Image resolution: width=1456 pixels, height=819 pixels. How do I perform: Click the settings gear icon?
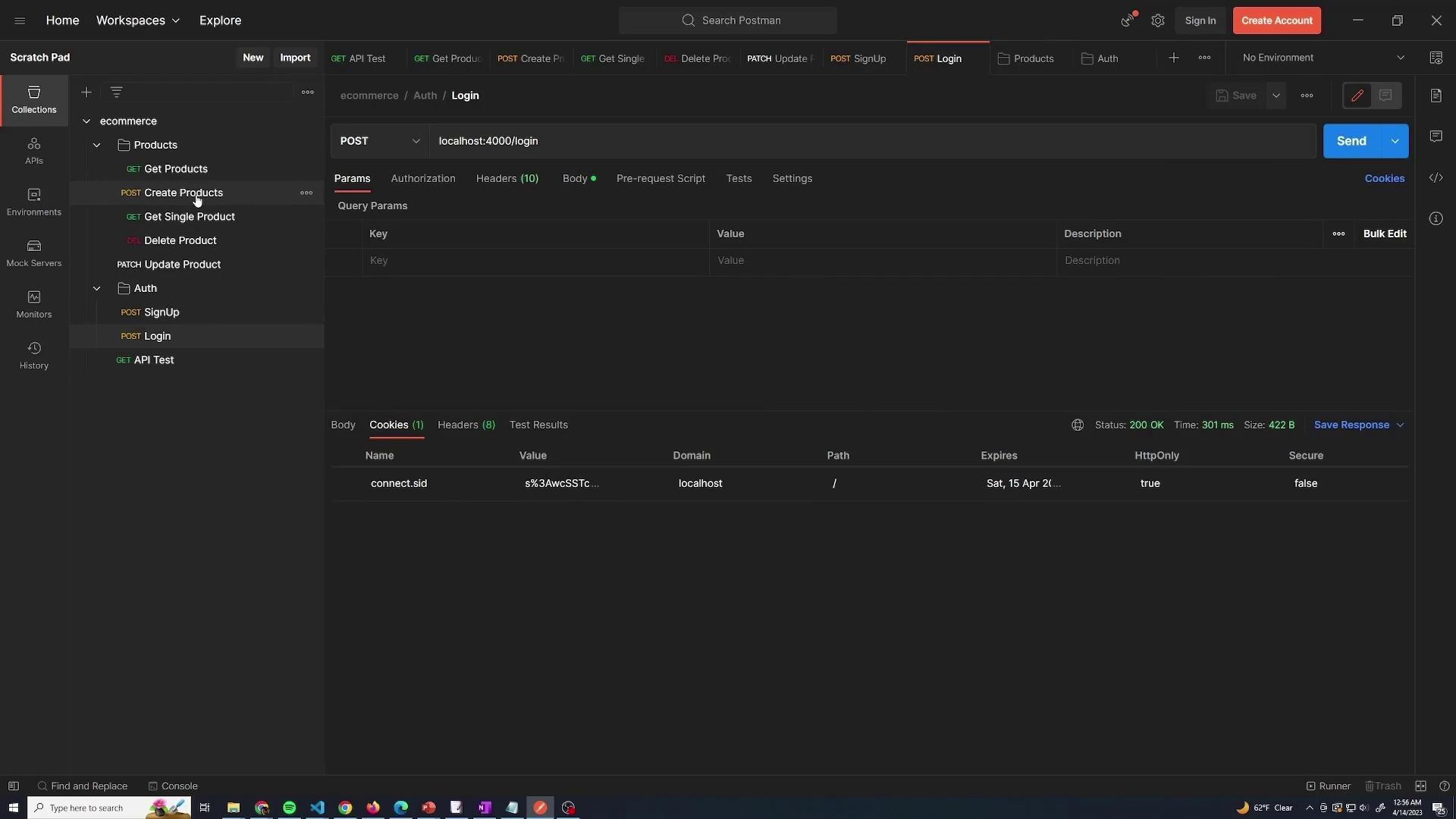pos(1157,20)
